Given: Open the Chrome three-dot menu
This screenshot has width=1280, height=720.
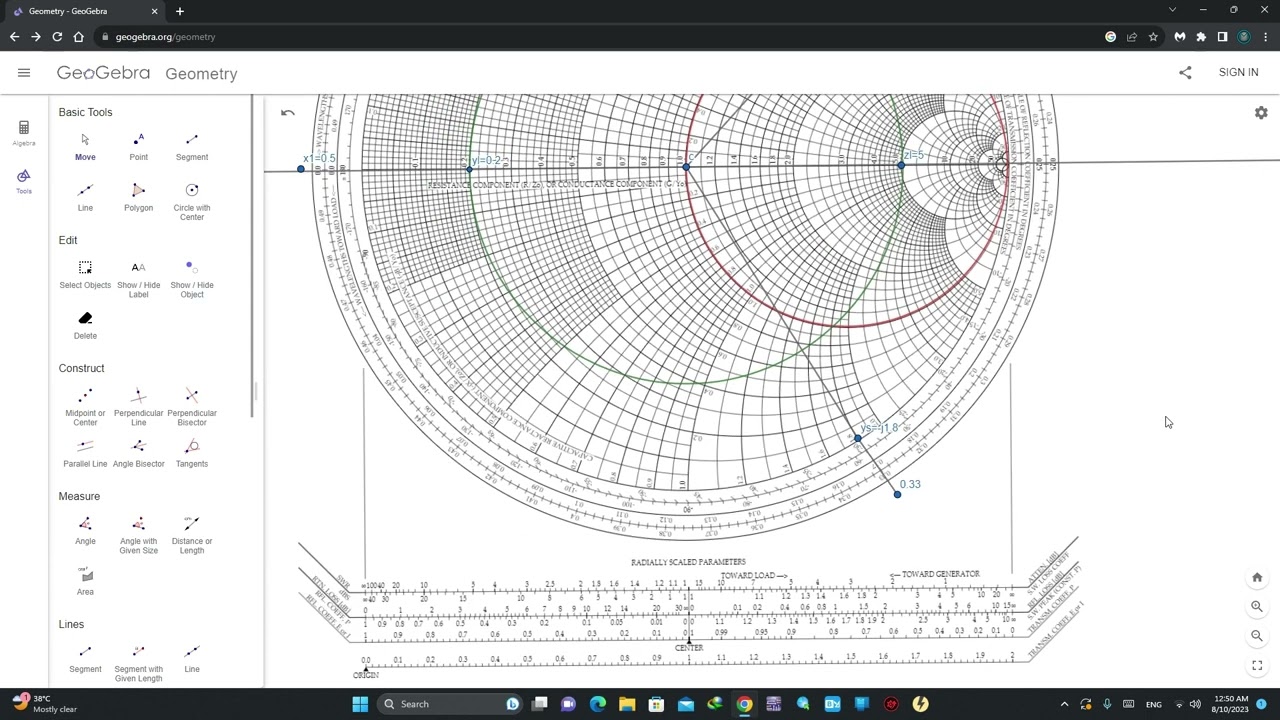Looking at the screenshot, I should [x=1265, y=37].
